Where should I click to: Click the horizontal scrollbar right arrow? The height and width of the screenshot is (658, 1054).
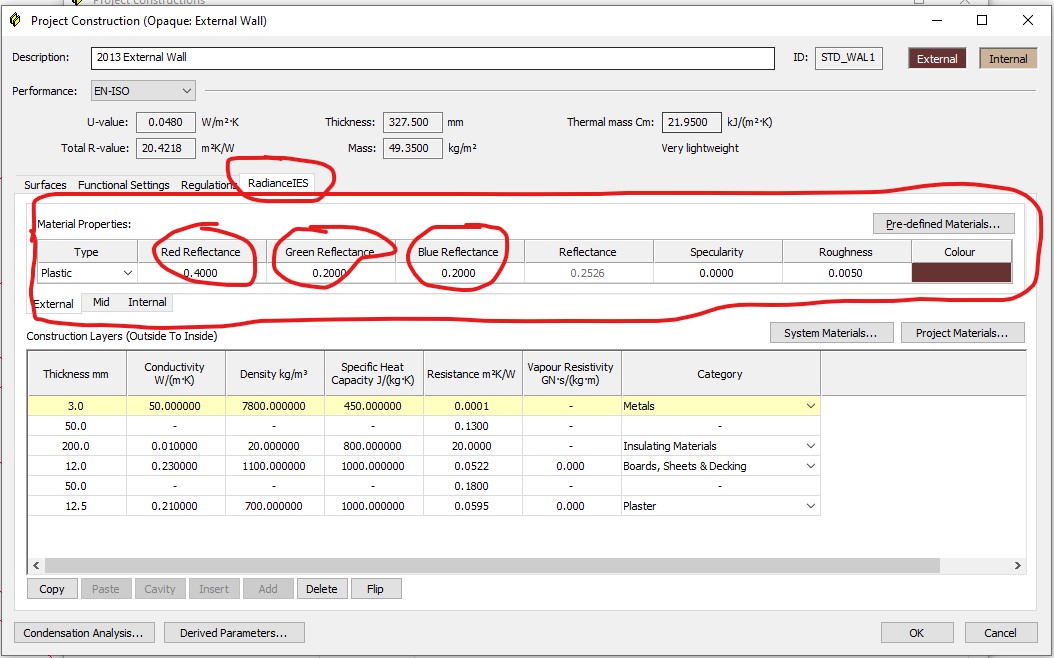1018,566
